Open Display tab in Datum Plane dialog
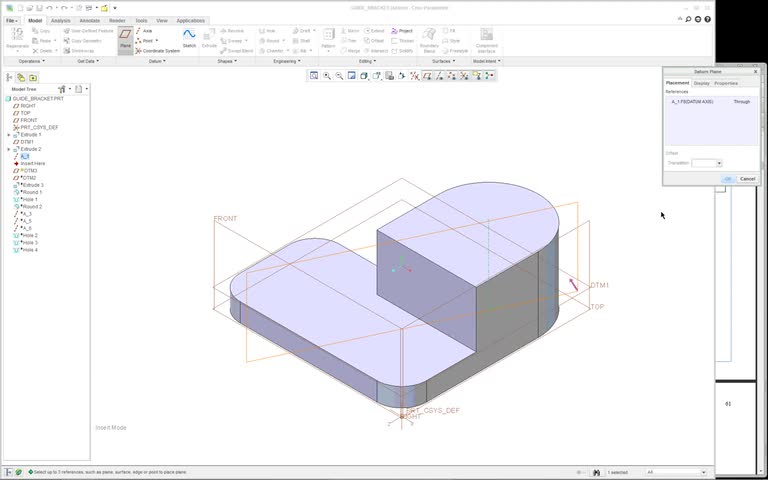Image resolution: width=768 pixels, height=480 pixels. click(x=701, y=83)
